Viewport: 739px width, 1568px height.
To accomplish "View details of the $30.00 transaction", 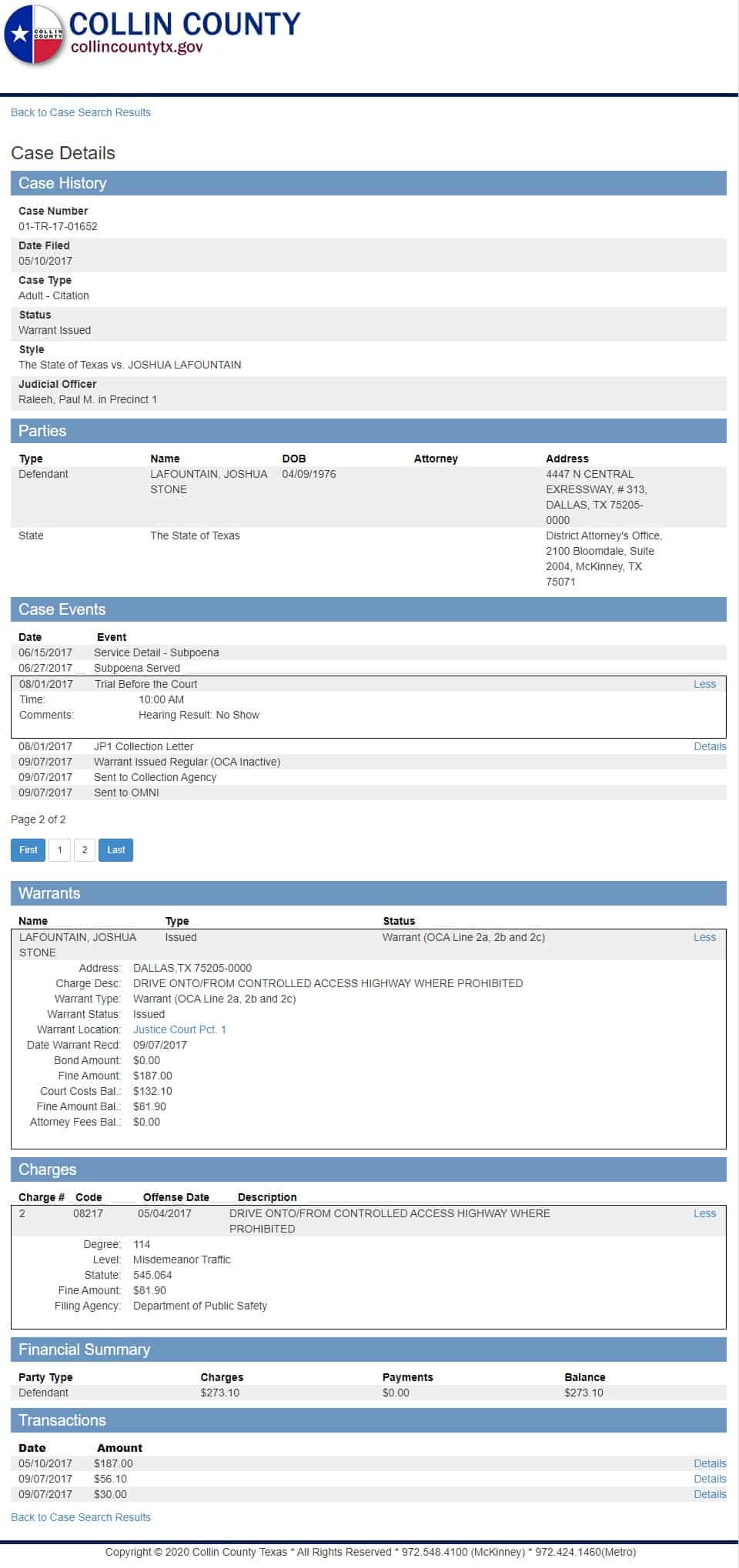I will [x=709, y=1494].
